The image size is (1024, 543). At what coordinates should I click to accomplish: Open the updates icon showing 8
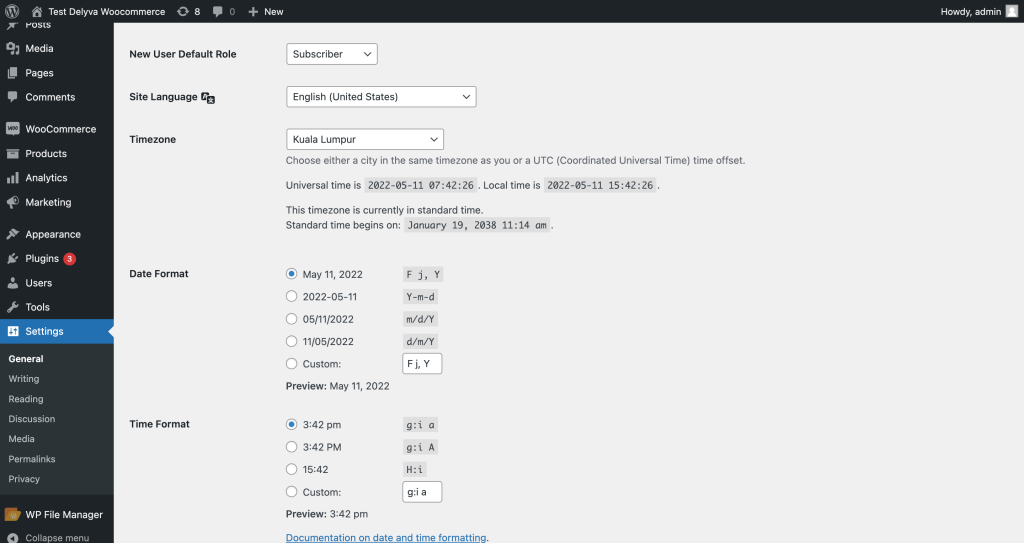coord(183,12)
